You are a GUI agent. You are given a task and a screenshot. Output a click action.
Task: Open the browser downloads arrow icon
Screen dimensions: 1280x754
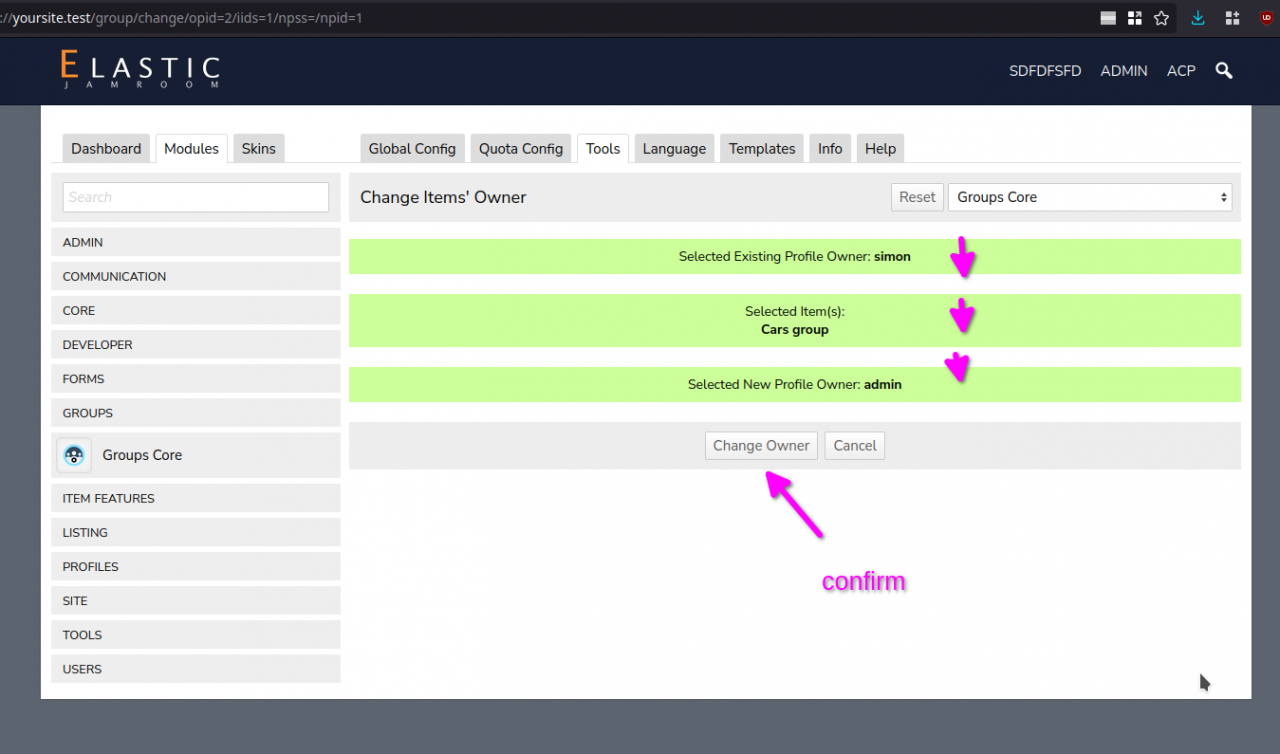click(x=1198, y=18)
